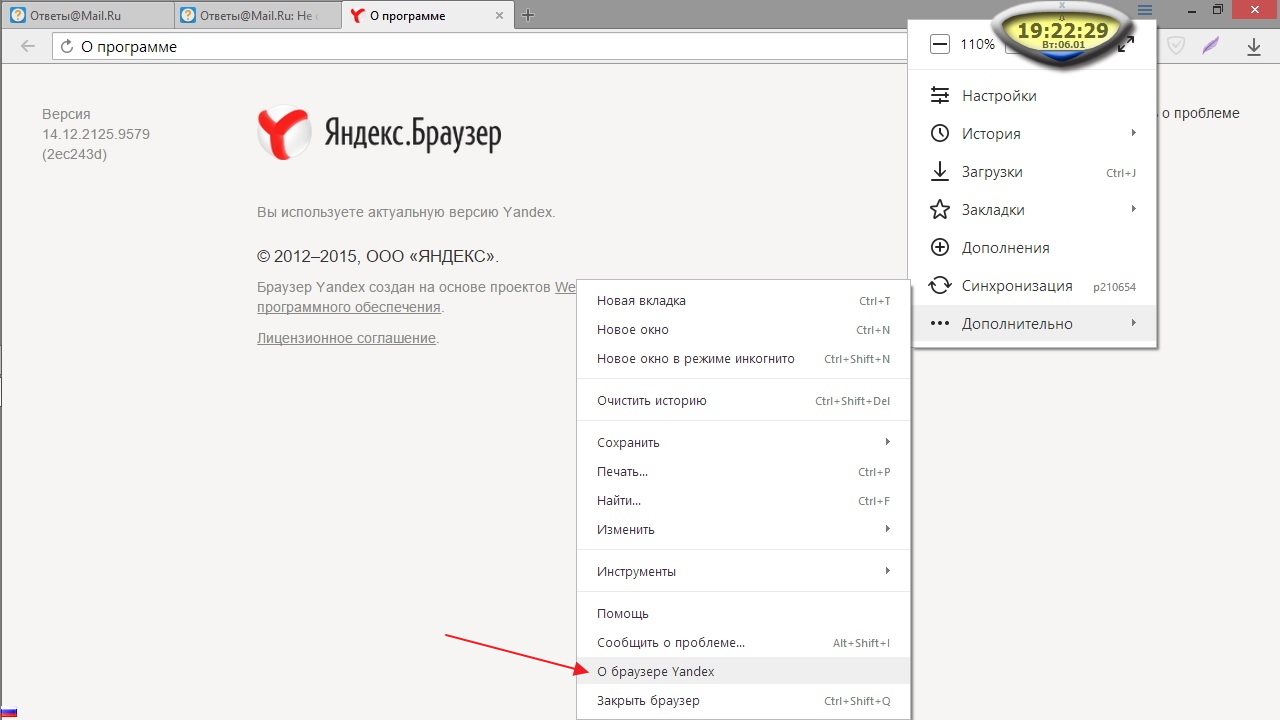Click the History clock icon

940,134
